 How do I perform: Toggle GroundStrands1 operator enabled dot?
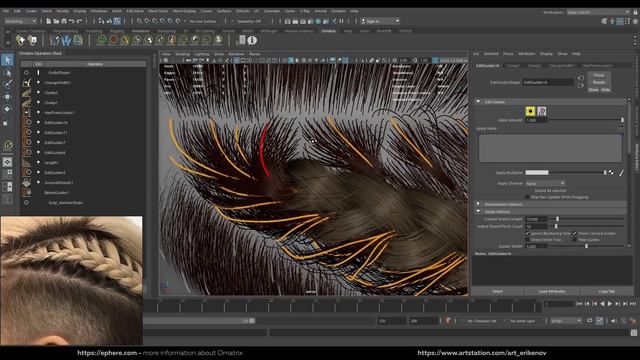tap(38, 182)
